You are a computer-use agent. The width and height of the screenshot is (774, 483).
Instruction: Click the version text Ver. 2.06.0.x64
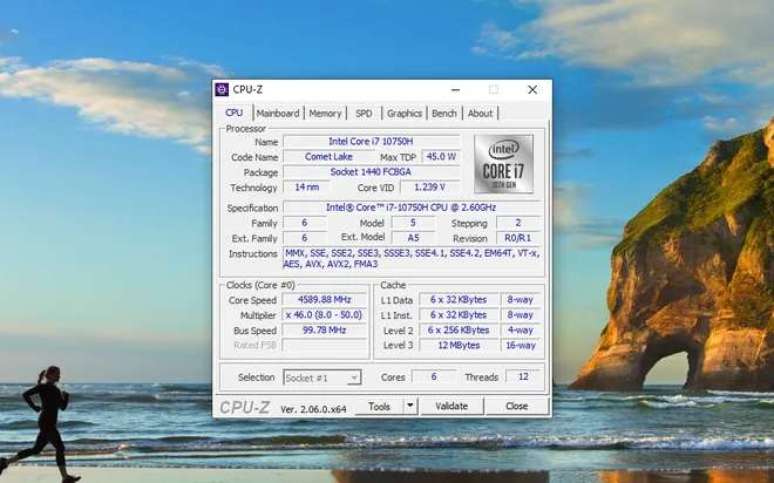pos(313,409)
